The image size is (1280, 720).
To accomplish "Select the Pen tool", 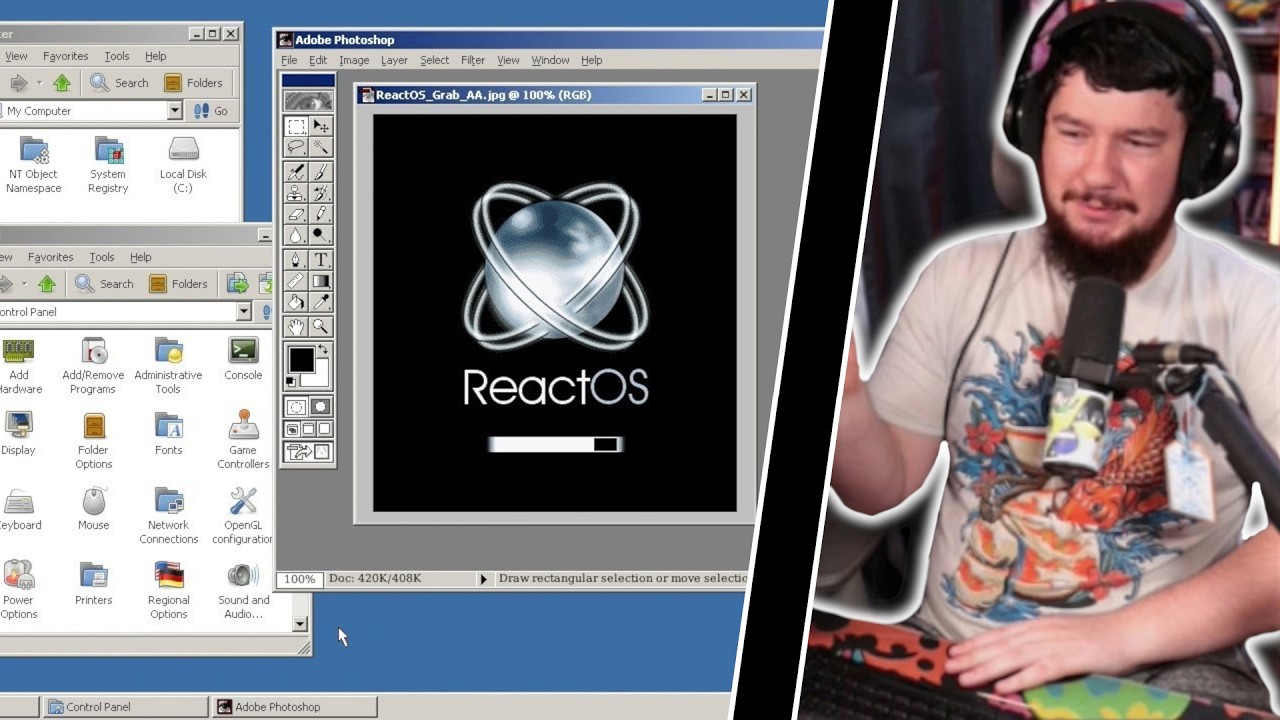I will (x=296, y=259).
